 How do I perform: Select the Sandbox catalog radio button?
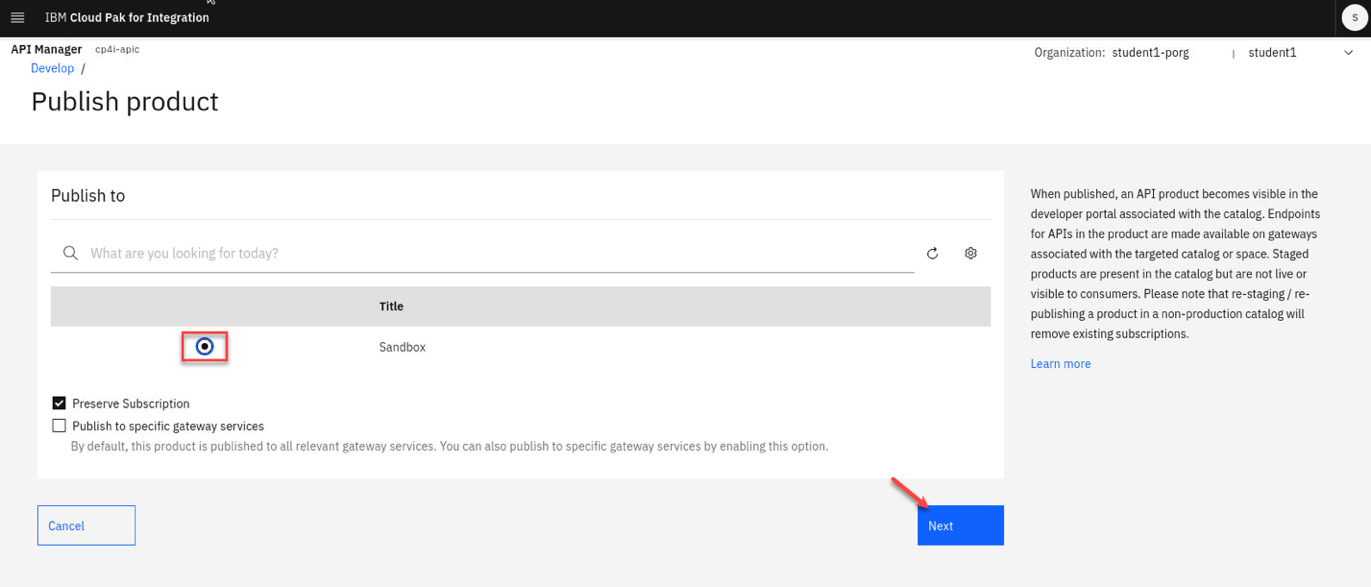205,347
